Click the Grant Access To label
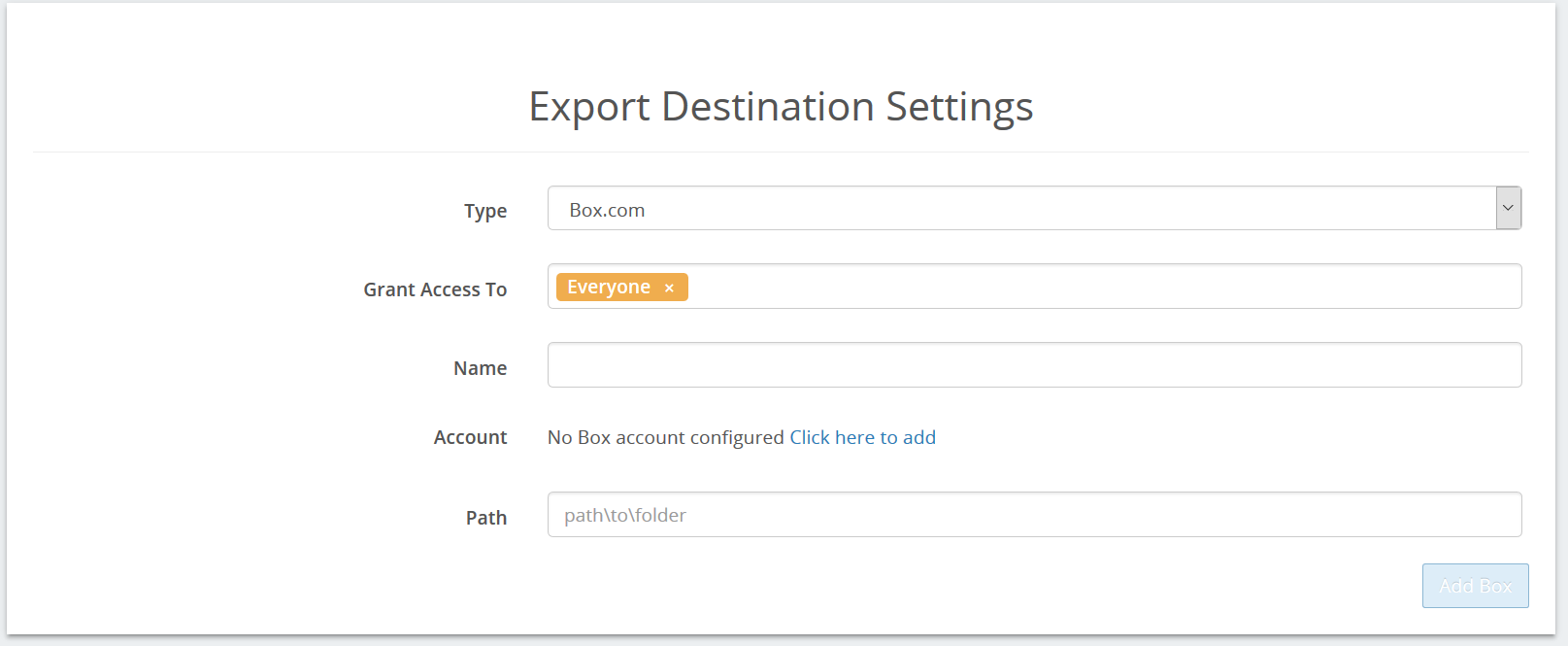Screen dimensions: 1568x646 pyautogui.click(x=435, y=289)
